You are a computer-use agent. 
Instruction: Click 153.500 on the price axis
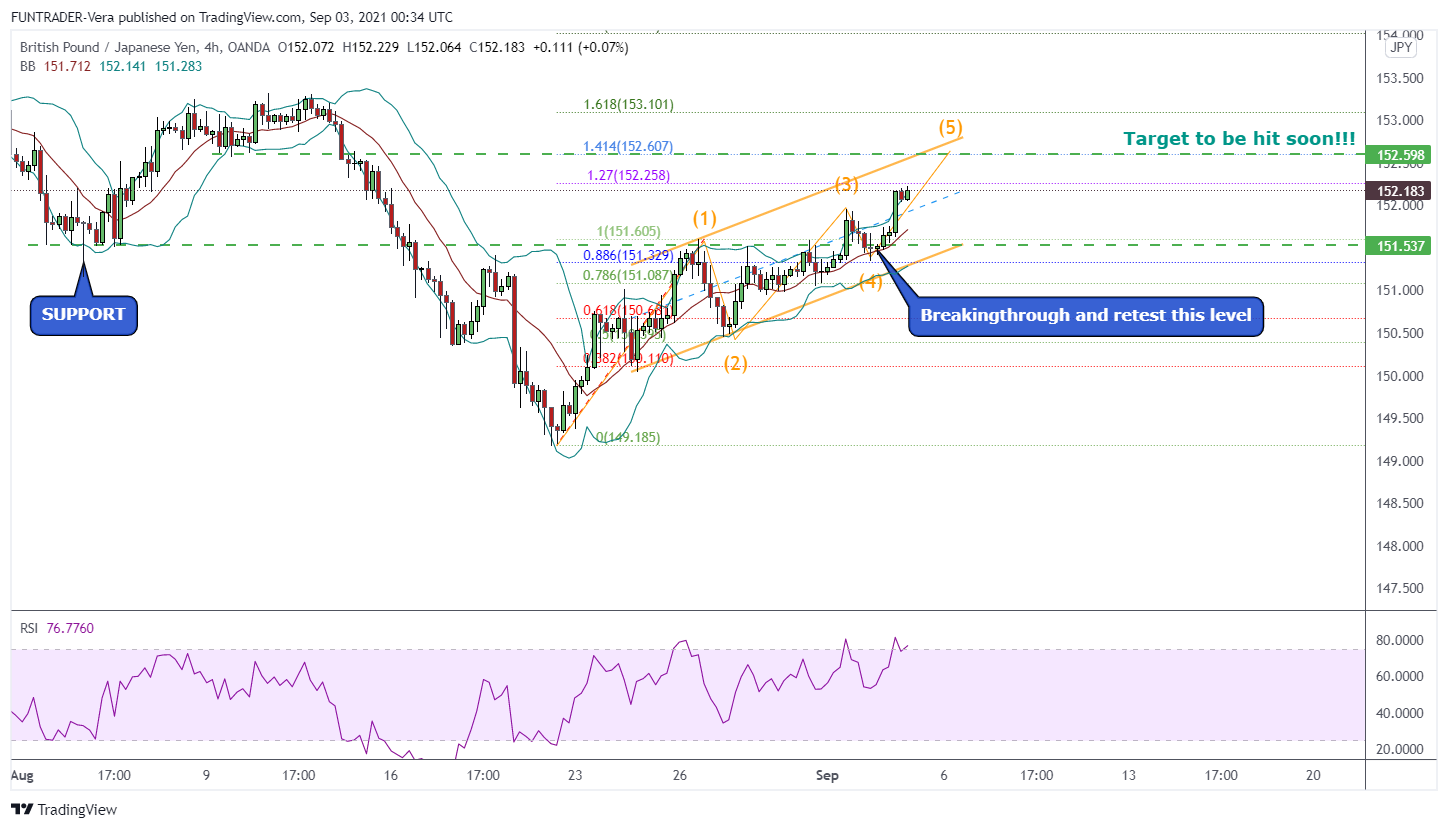click(1398, 79)
